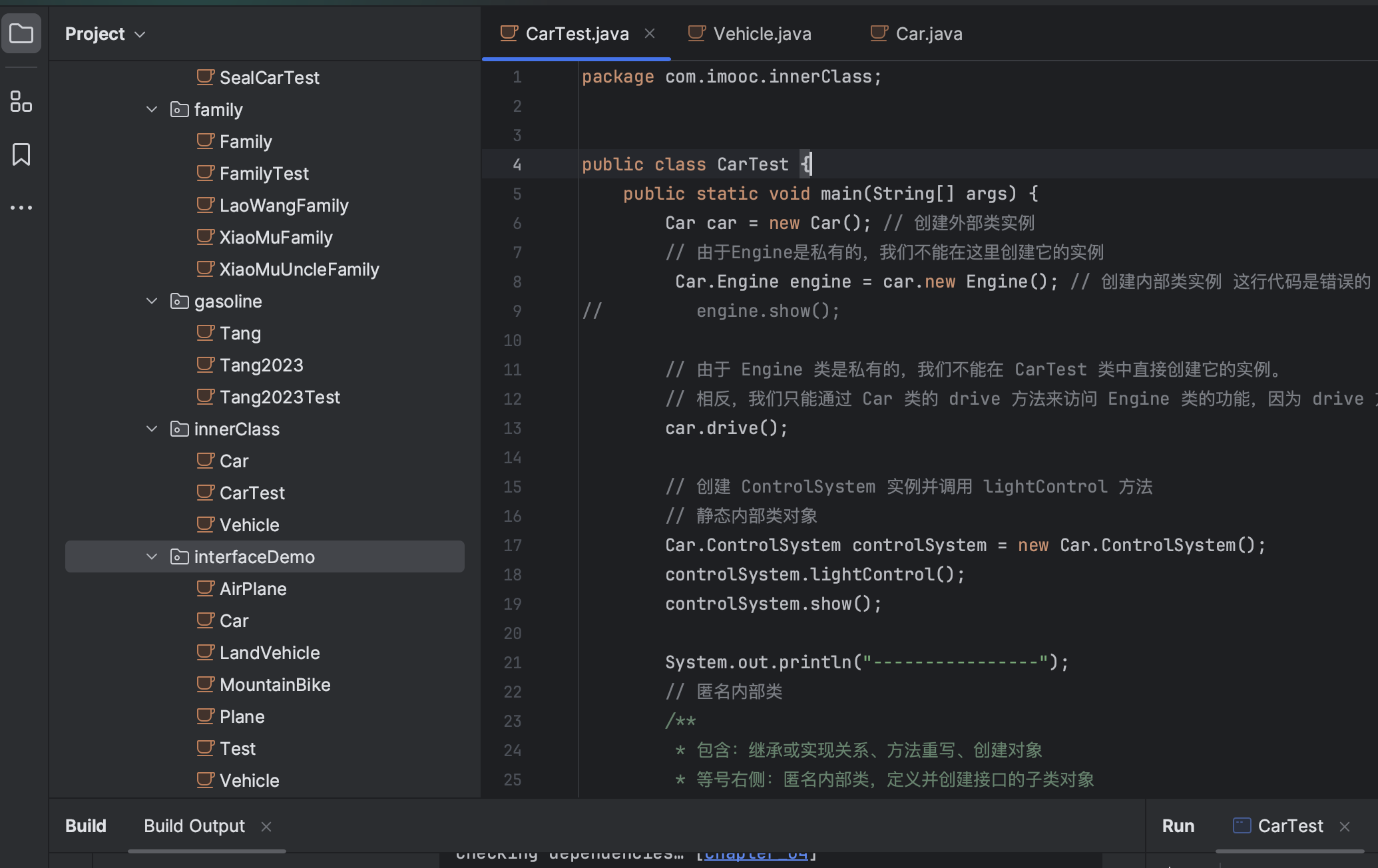The width and height of the screenshot is (1378, 868).
Task: Collapse the interfaceDemo package folder
Action: [152, 556]
